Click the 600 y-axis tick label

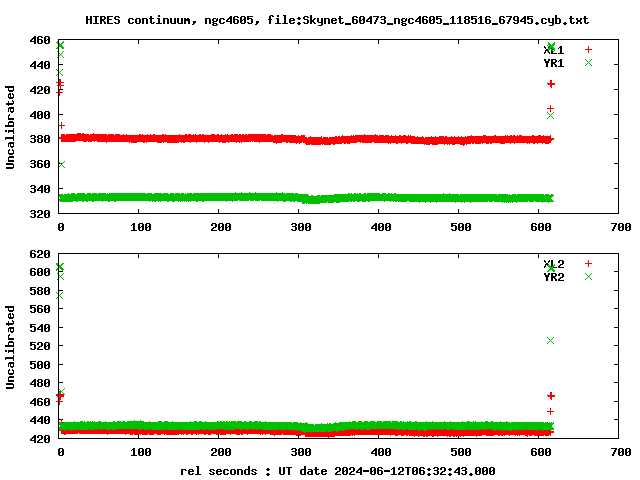40,272
